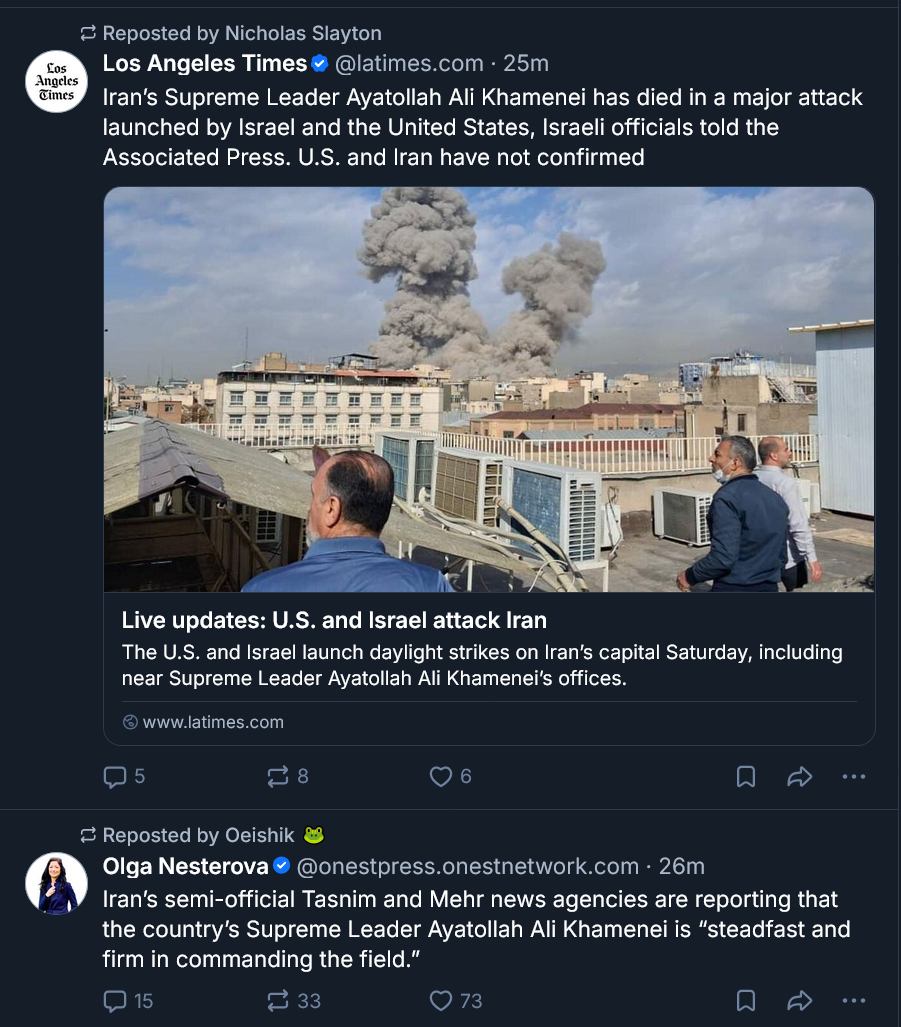Bookmark the Los Angeles Times post
901x1027 pixels.
pyautogui.click(x=746, y=776)
